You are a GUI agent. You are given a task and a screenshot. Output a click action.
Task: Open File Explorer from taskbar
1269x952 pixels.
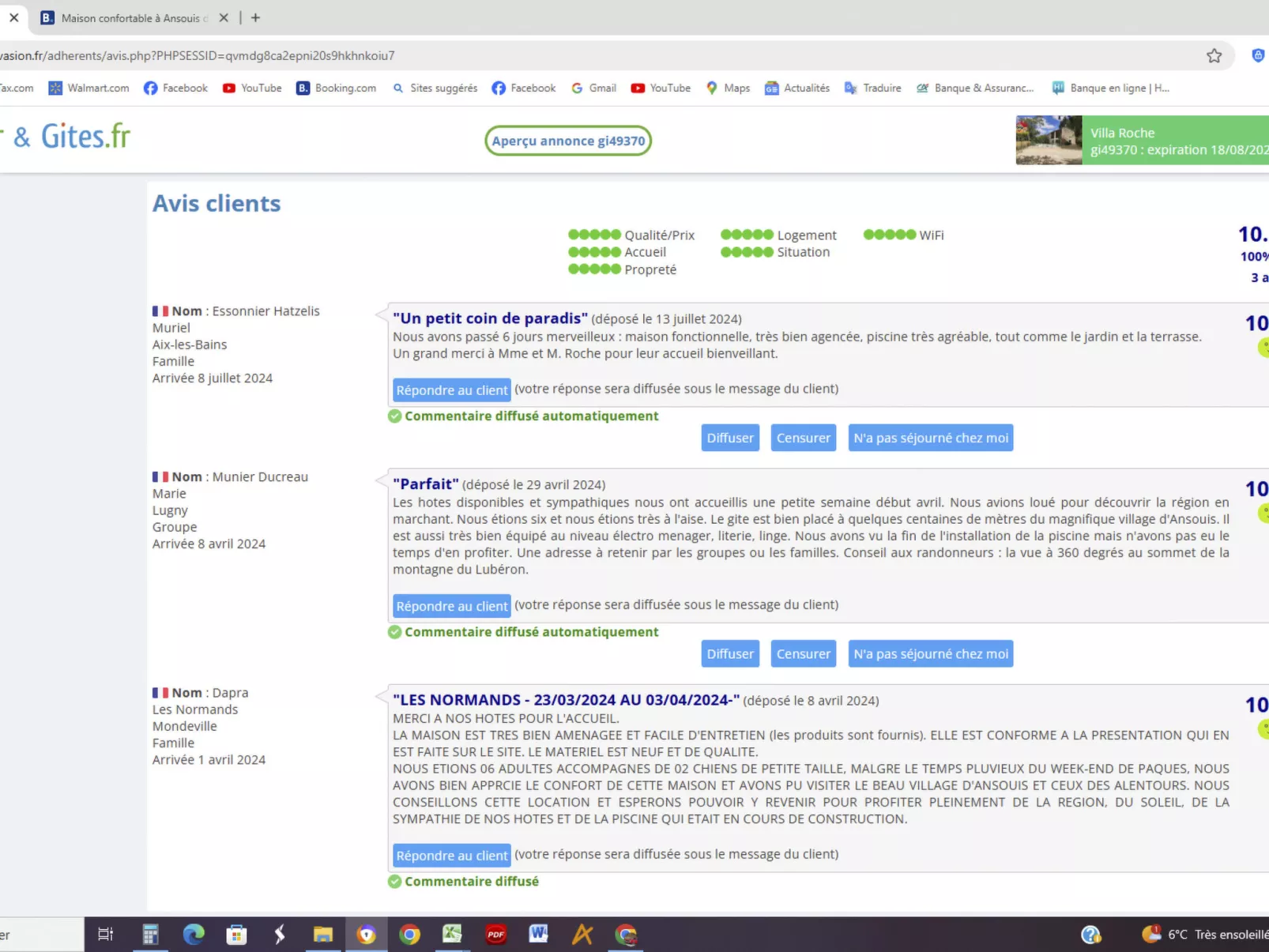tap(322, 935)
